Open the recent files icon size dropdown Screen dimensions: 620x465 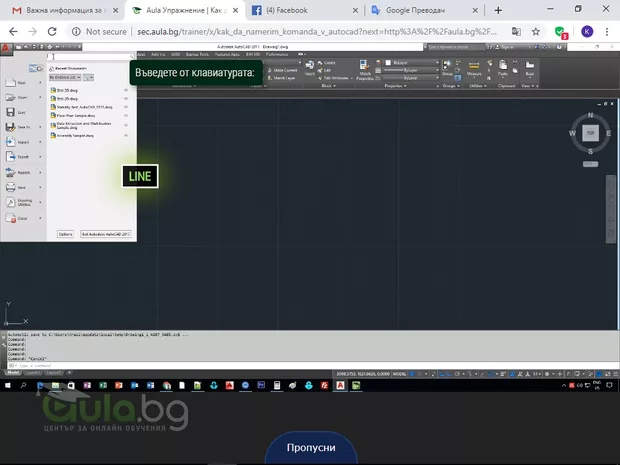[x=88, y=78]
